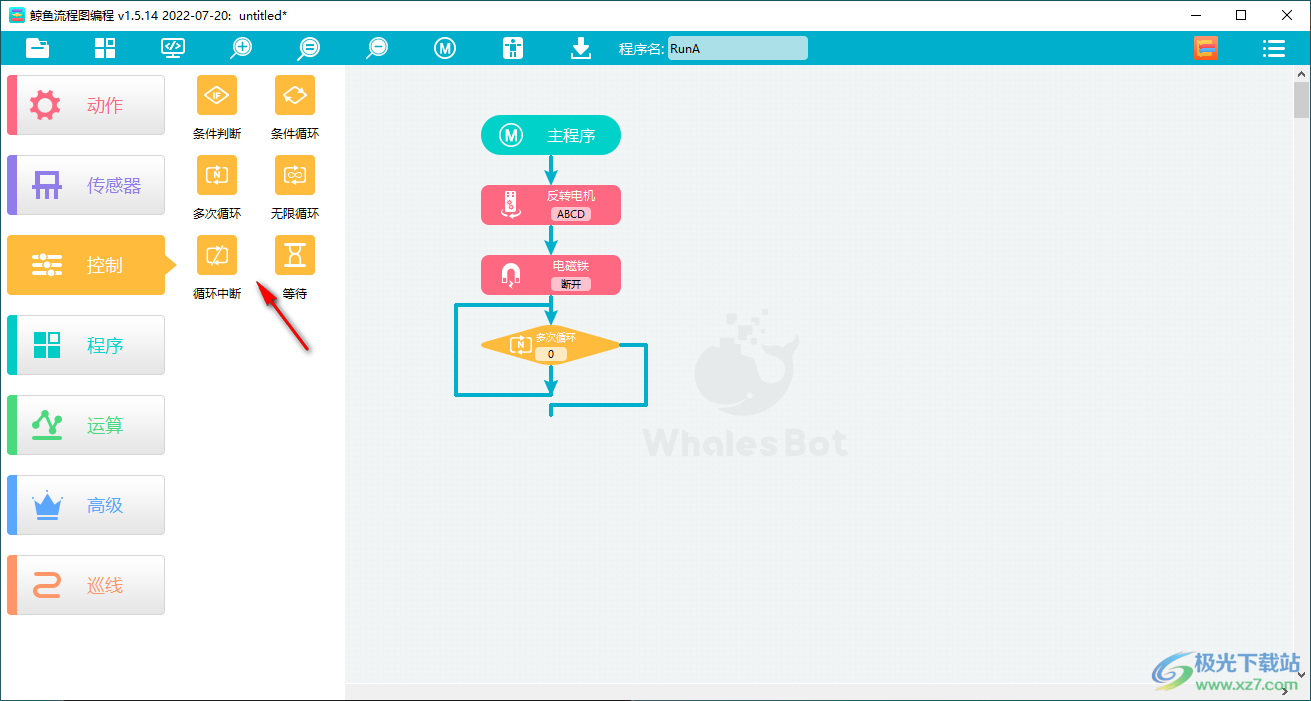Click the reset zoom magnifier icon
The image size is (1311, 701).
click(309, 48)
